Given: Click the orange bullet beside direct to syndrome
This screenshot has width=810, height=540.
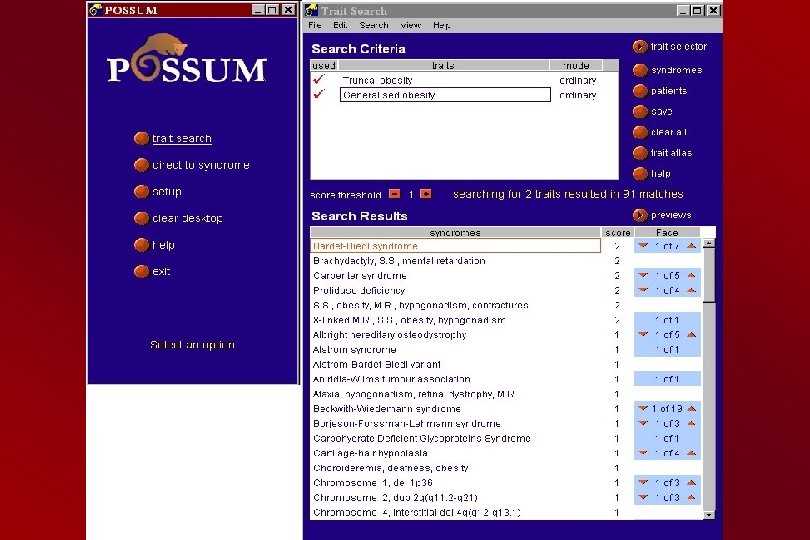Looking at the screenshot, I should point(141,165).
